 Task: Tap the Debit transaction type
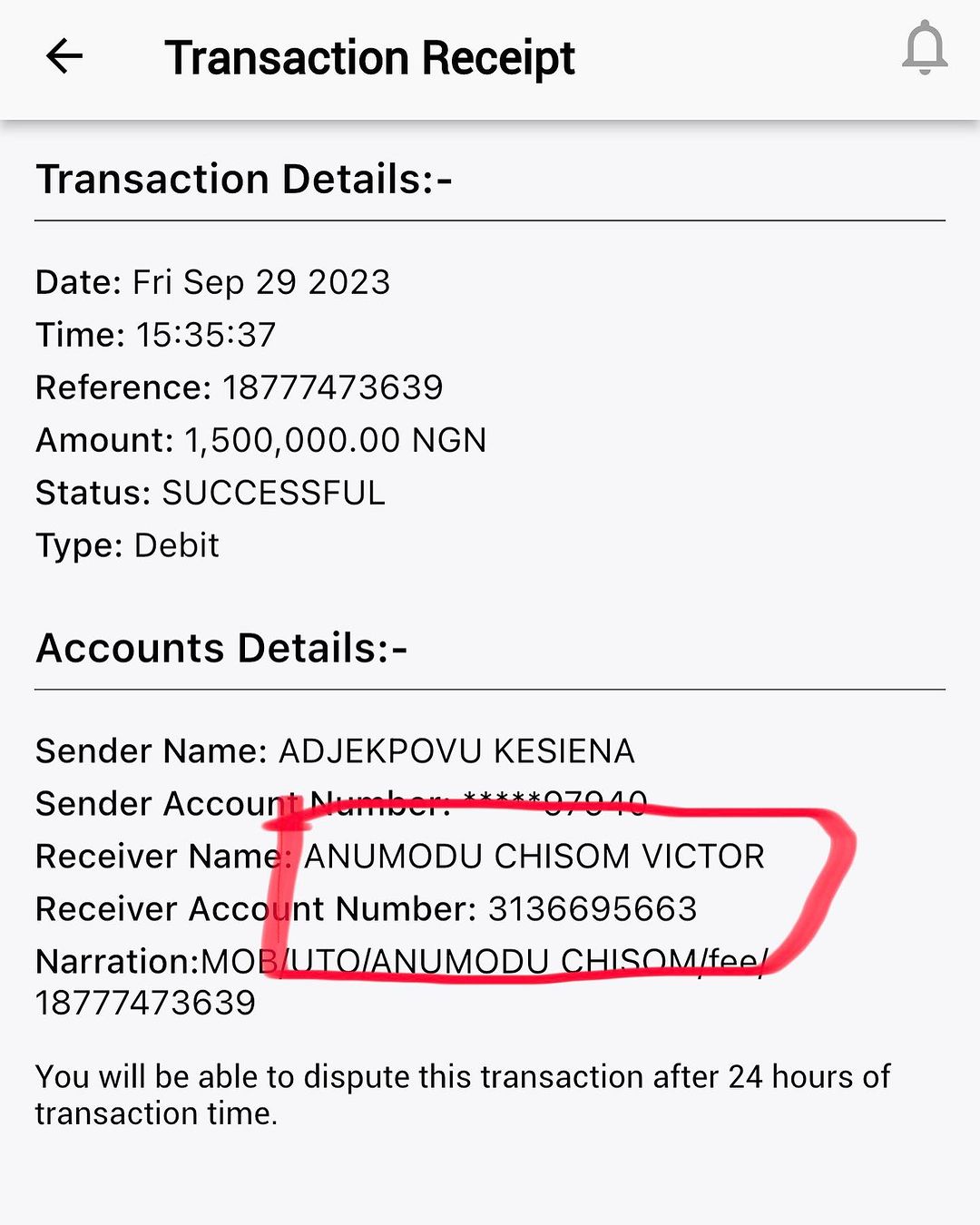(177, 545)
